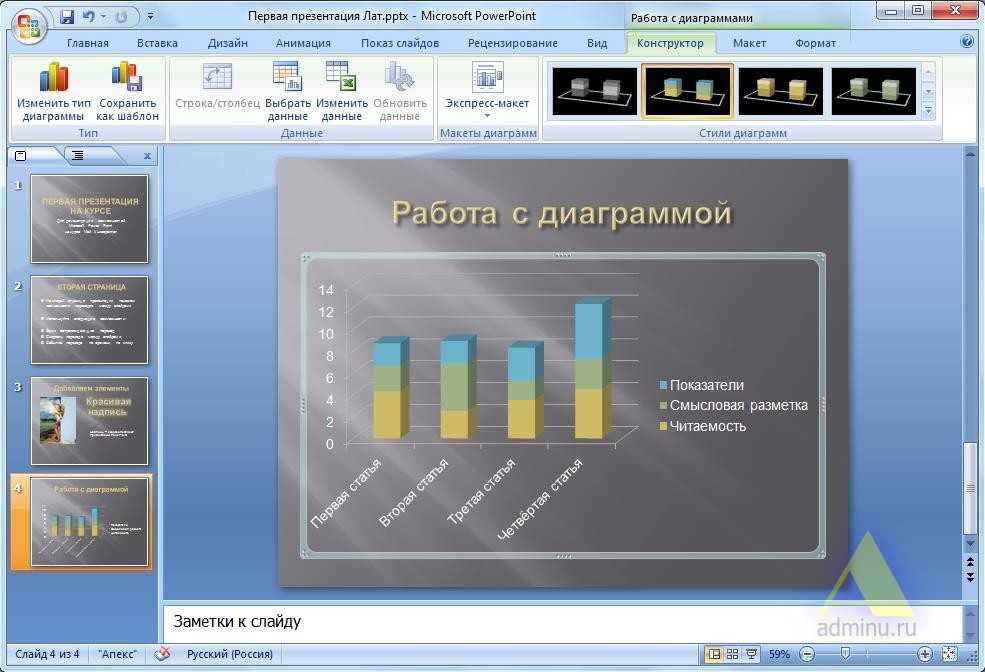Open the Office button menu
Viewport: 985px width, 672px height.
(28, 26)
